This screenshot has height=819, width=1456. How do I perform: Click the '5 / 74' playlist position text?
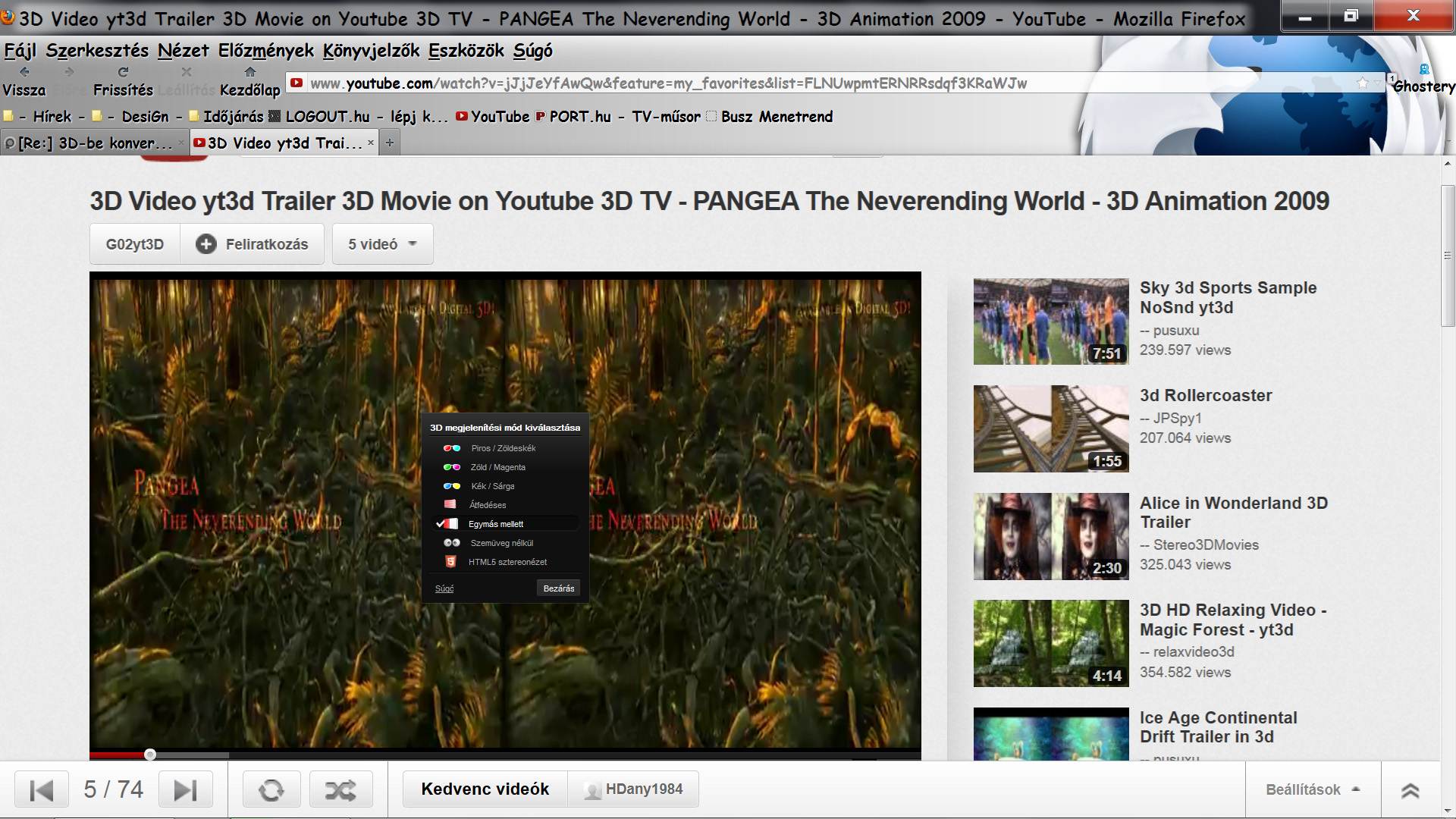click(x=114, y=790)
